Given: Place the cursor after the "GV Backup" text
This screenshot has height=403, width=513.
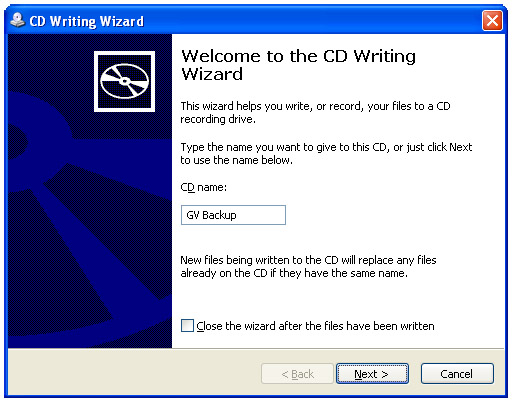Looking at the screenshot, I should tap(237, 215).
